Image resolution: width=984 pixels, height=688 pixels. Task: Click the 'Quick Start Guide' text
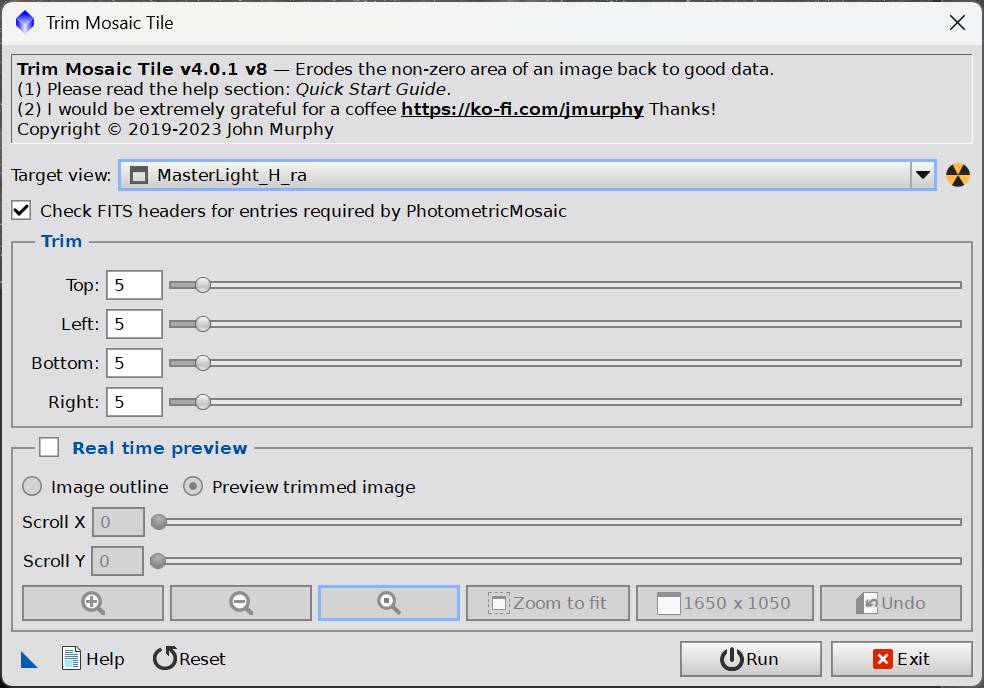[371, 89]
